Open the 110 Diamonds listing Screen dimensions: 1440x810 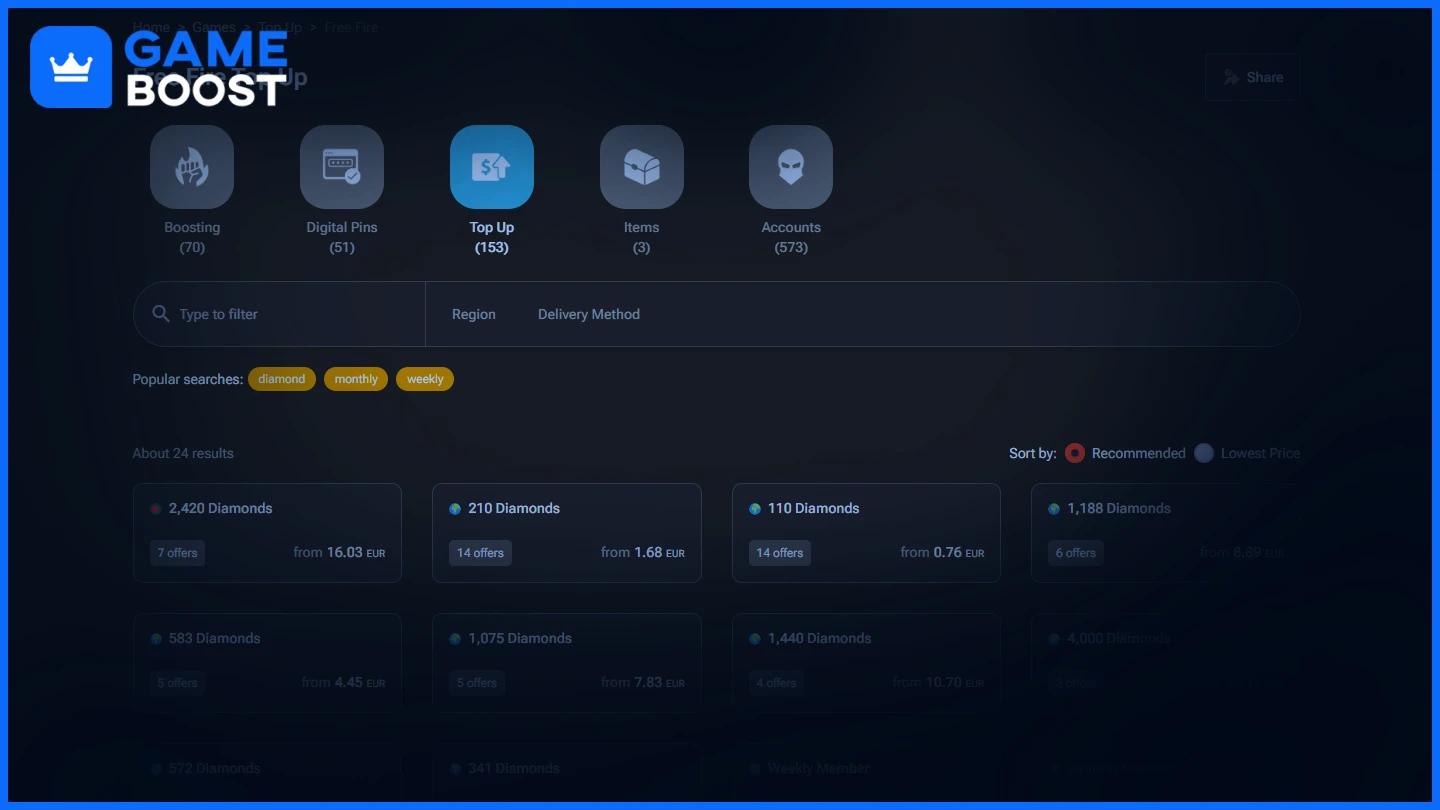pos(866,533)
